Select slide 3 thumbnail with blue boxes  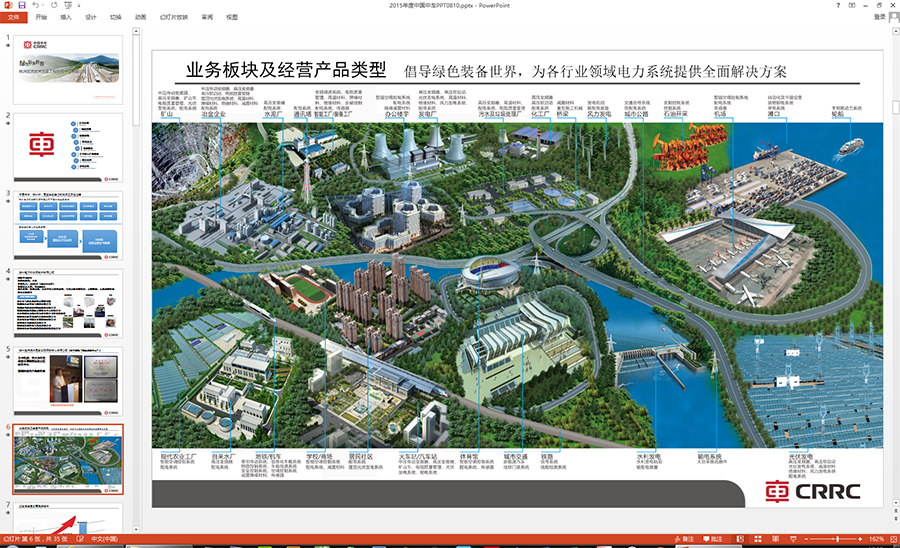click(68, 226)
